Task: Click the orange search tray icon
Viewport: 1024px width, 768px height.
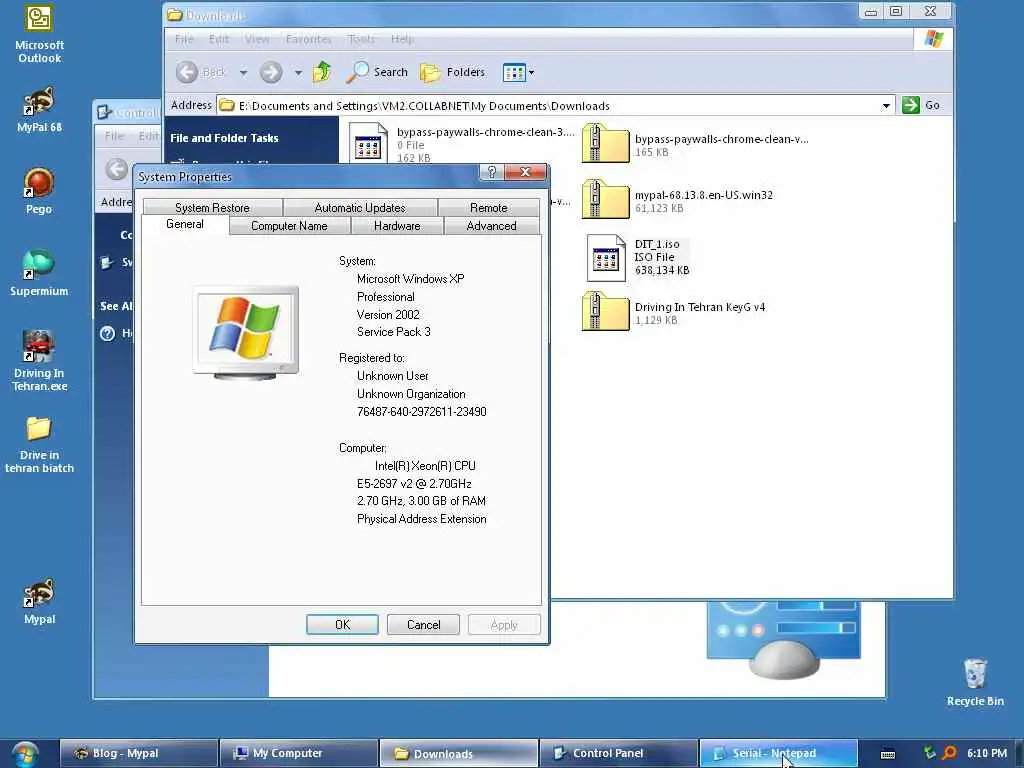Action: pyautogui.click(x=950, y=753)
